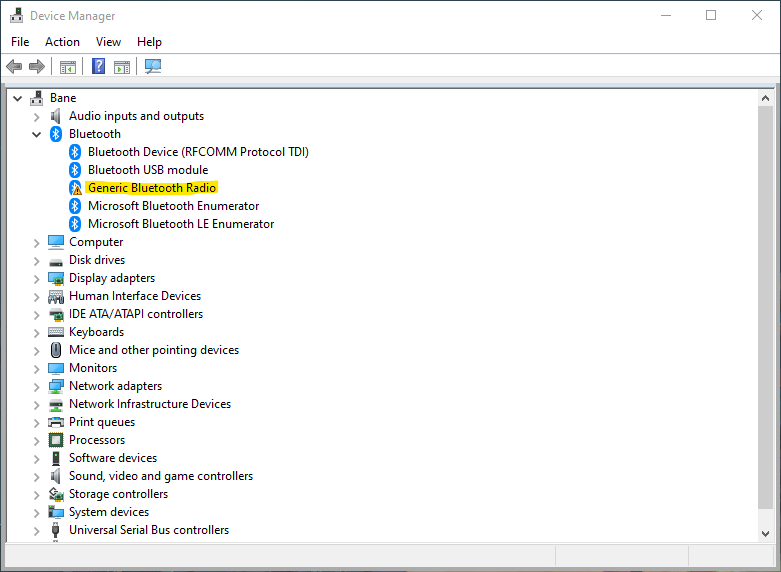
Task: Click the Forward arrow toolbar icon
Action: [x=37, y=66]
